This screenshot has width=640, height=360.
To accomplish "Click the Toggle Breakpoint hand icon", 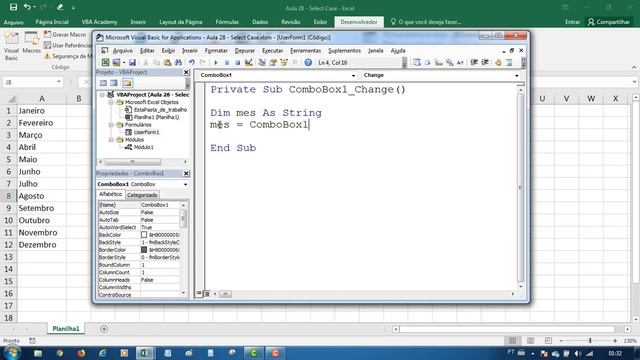I will point(498,62).
